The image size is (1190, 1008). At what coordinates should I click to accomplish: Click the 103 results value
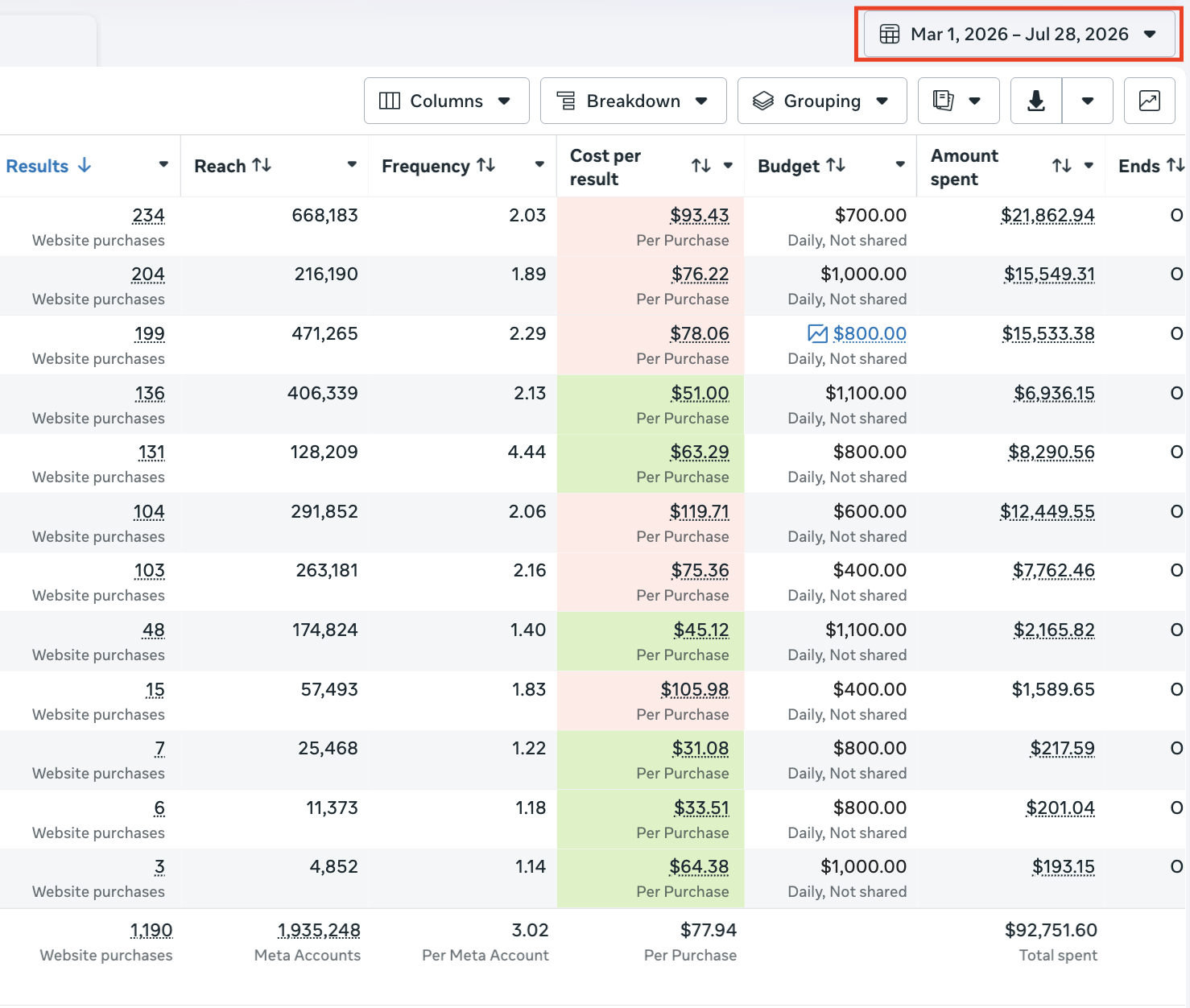click(x=150, y=571)
